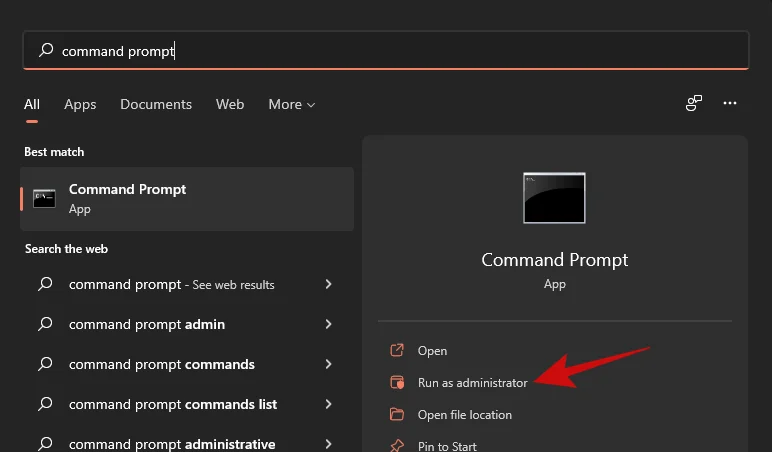The height and width of the screenshot is (452, 772).
Task: Switch to the Apps tab
Action: (x=80, y=104)
